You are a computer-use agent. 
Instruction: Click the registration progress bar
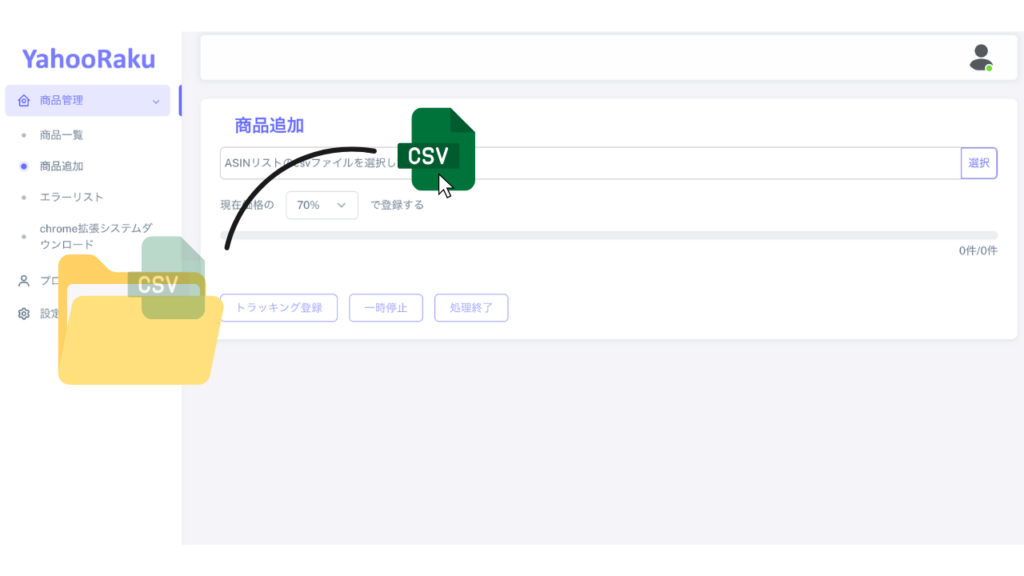click(609, 235)
